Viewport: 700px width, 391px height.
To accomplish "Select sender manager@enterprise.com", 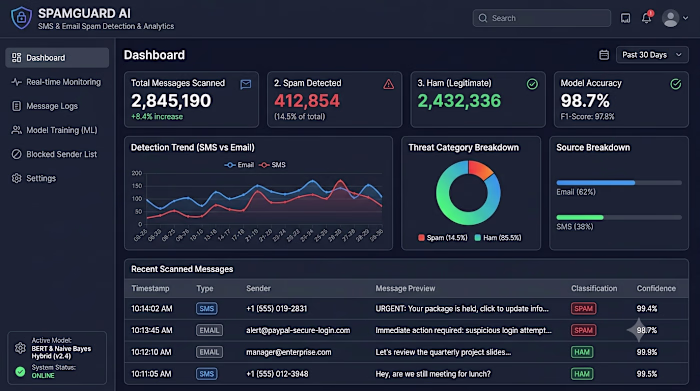I will pyautogui.click(x=288, y=352).
